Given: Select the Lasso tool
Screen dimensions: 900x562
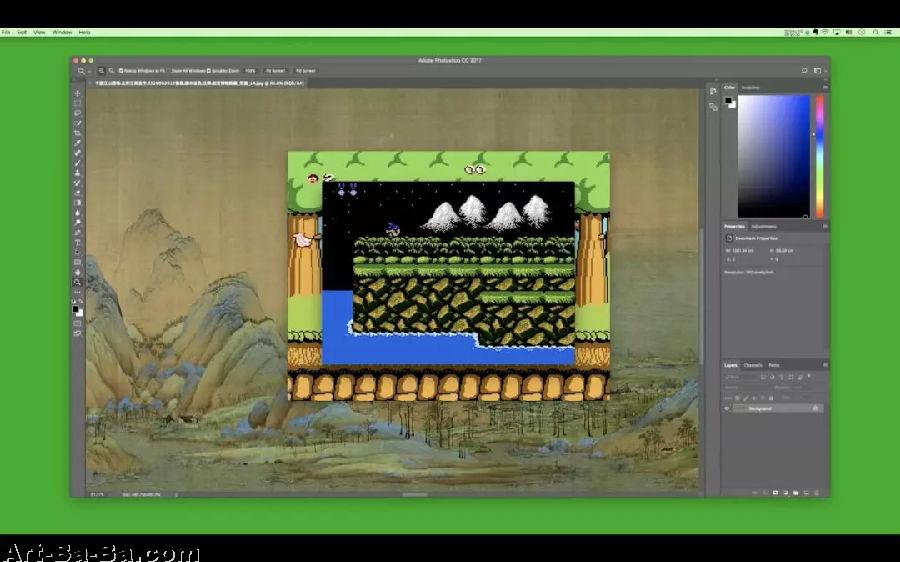Looking at the screenshot, I should point(77,113).
